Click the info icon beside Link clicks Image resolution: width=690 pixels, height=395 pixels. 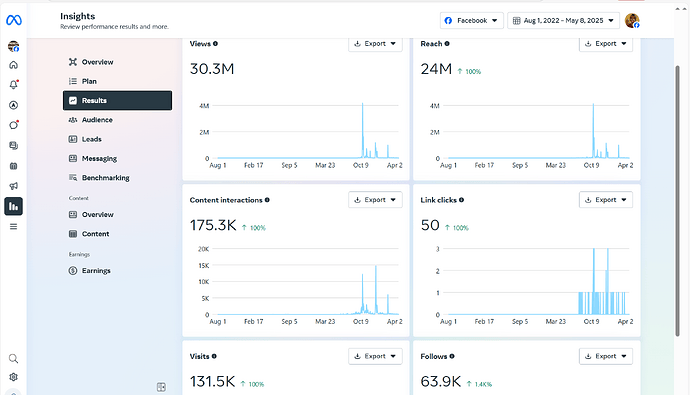(x=461, y=200)
